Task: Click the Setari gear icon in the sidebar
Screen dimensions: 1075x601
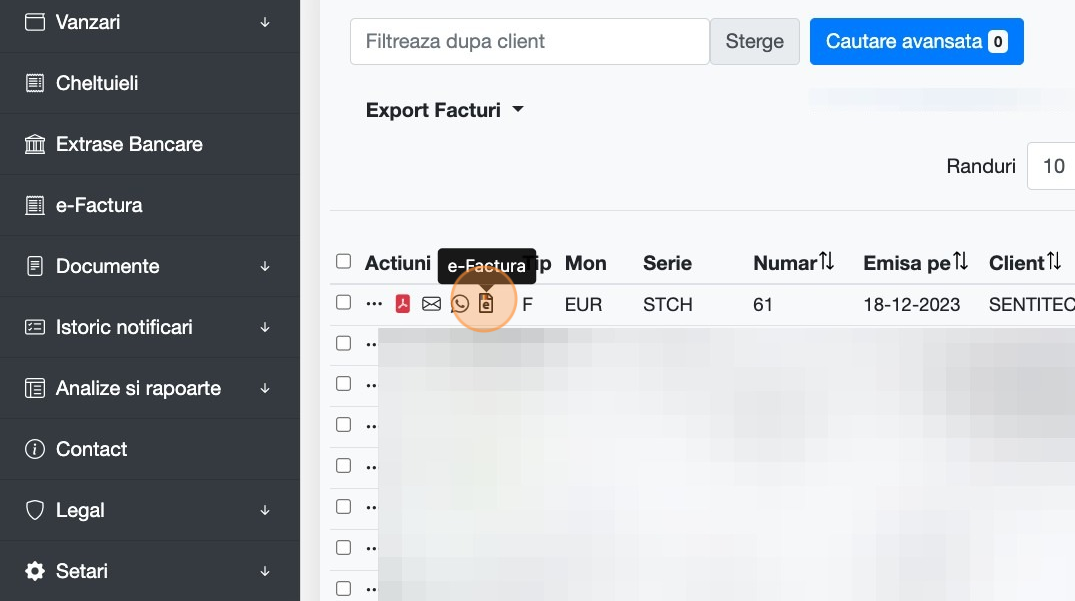Action: click(x=35, y=571)
